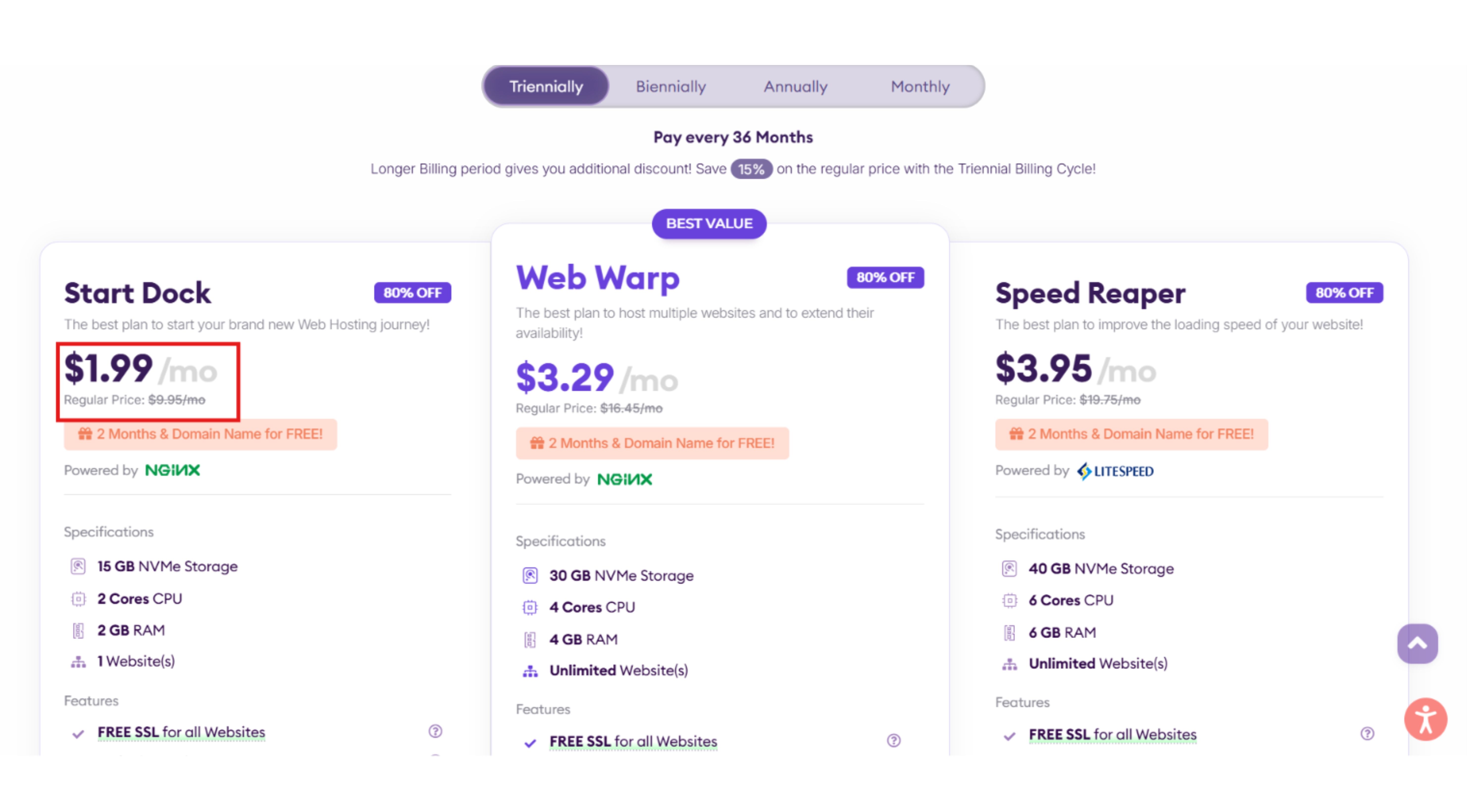Click help icon for Start Dock SSL
This screenshot has width=1467, height=812.
click(435, 731)
